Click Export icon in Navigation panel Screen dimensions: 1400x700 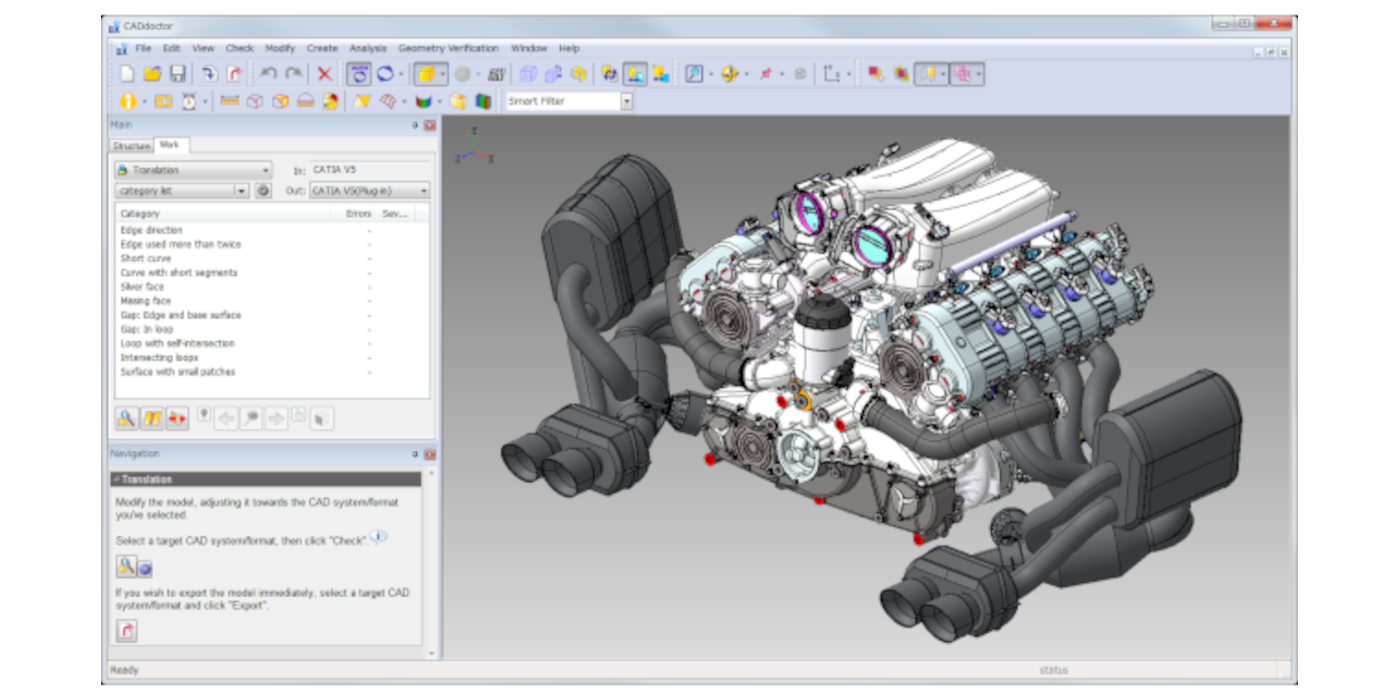[x=127, y=631]
